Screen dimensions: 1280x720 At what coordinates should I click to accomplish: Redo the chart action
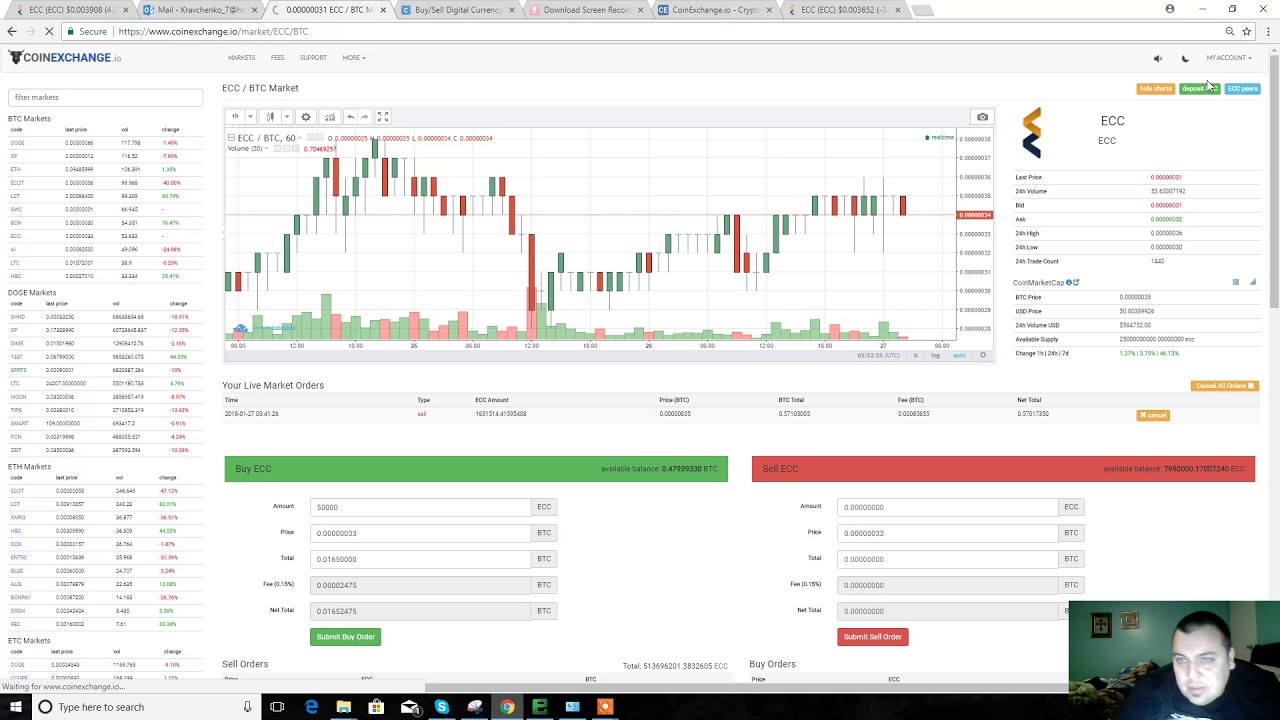pyautogui.click(x=364, y=117)
